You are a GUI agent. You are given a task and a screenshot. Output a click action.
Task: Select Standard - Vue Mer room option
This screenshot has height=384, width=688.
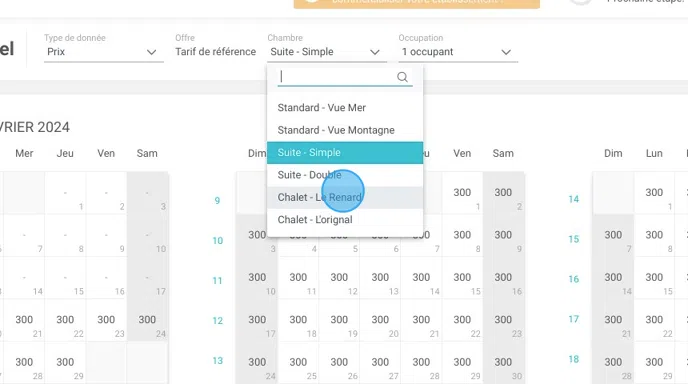345,108
